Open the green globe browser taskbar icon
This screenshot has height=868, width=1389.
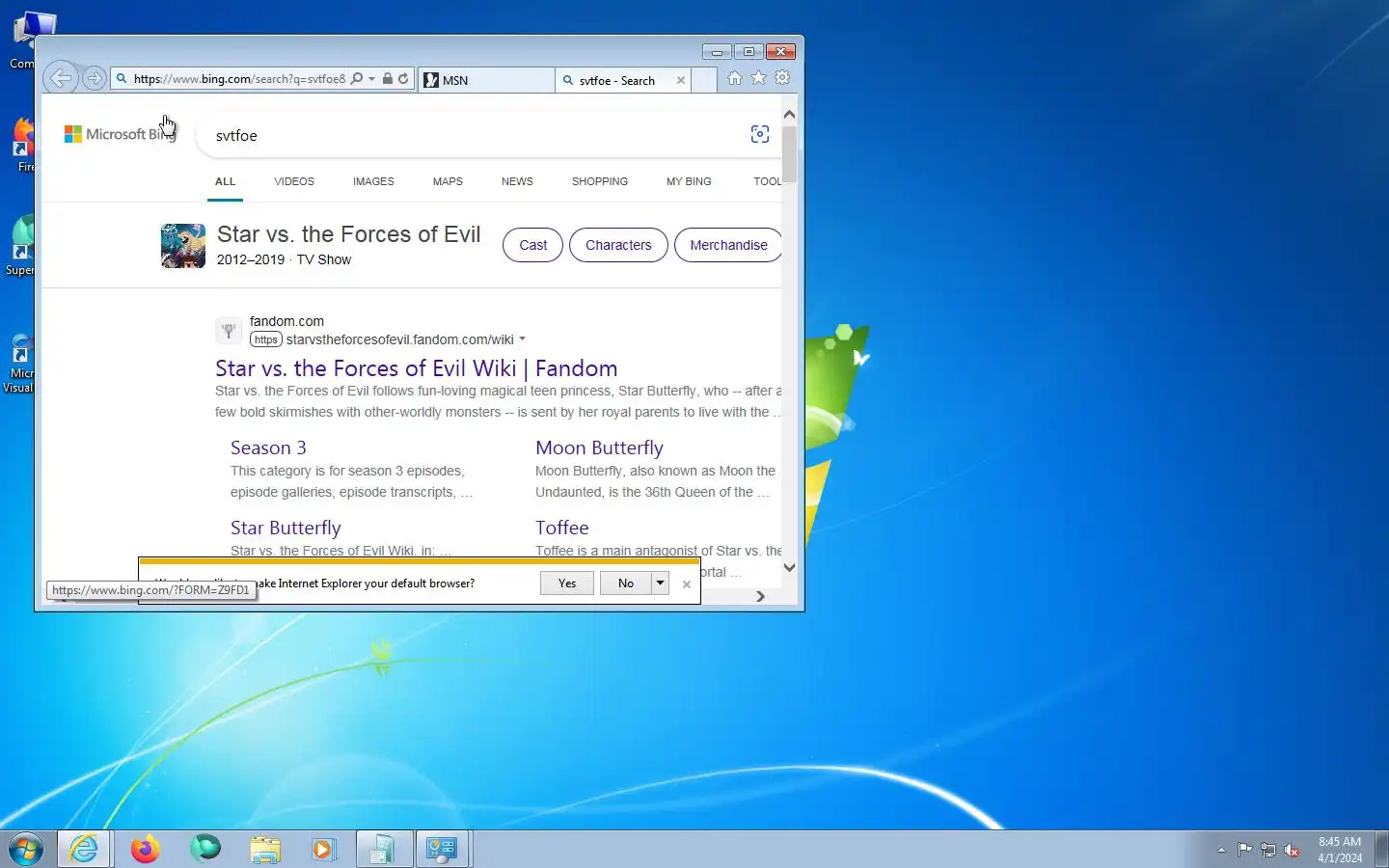pos(205,849)
